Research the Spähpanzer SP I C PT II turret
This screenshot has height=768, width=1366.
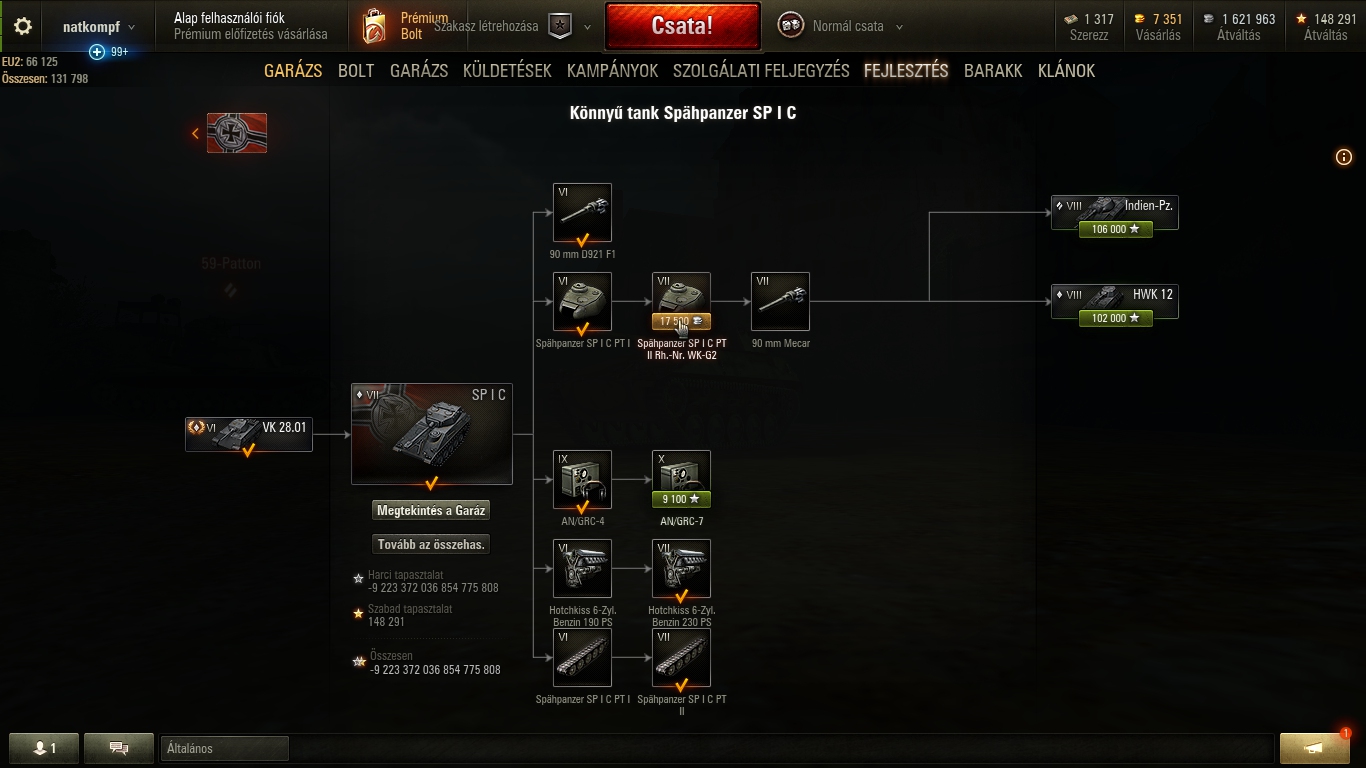[681, 301]
